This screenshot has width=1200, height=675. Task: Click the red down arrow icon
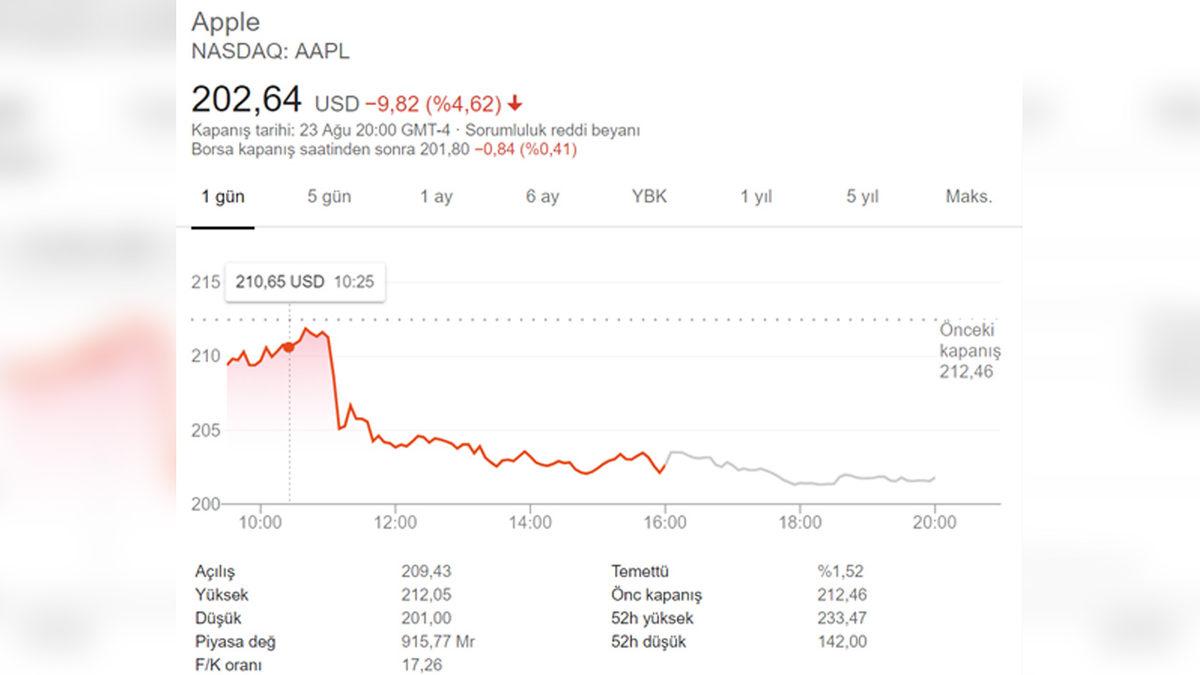pos(515,103)
